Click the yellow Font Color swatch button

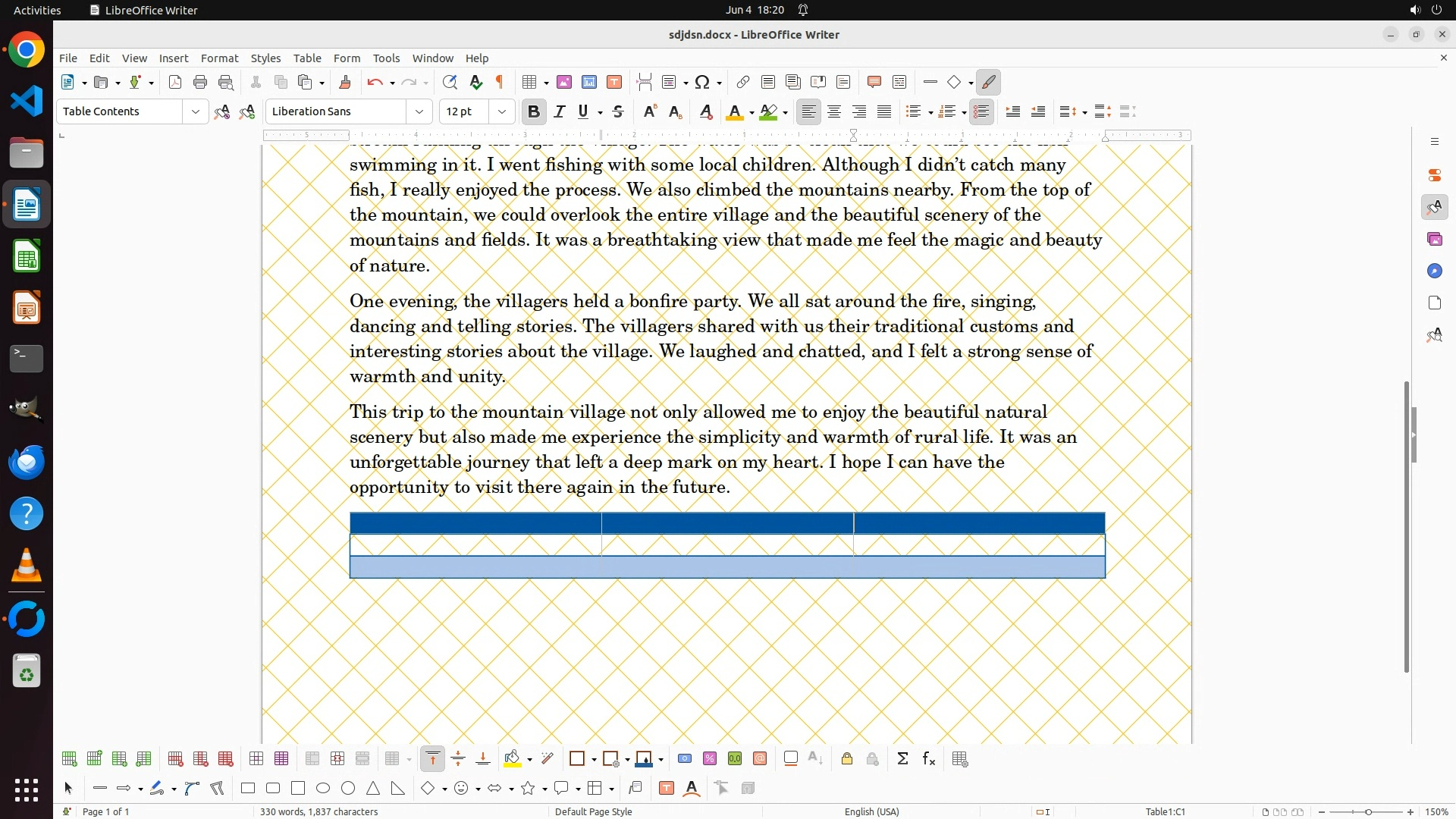pyautogui.click(x=734, y=112)
